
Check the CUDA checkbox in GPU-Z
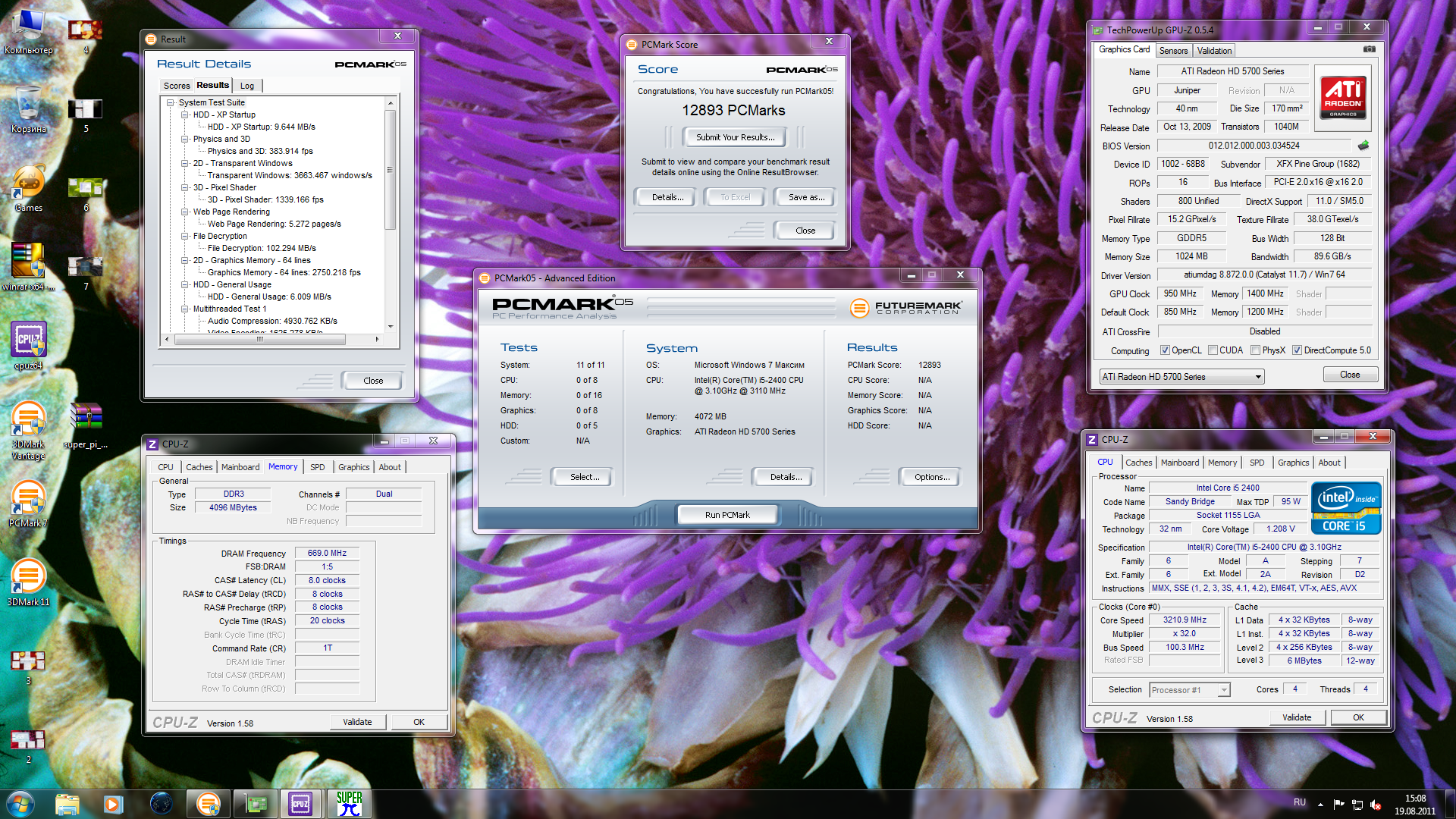click(1213, 350)
